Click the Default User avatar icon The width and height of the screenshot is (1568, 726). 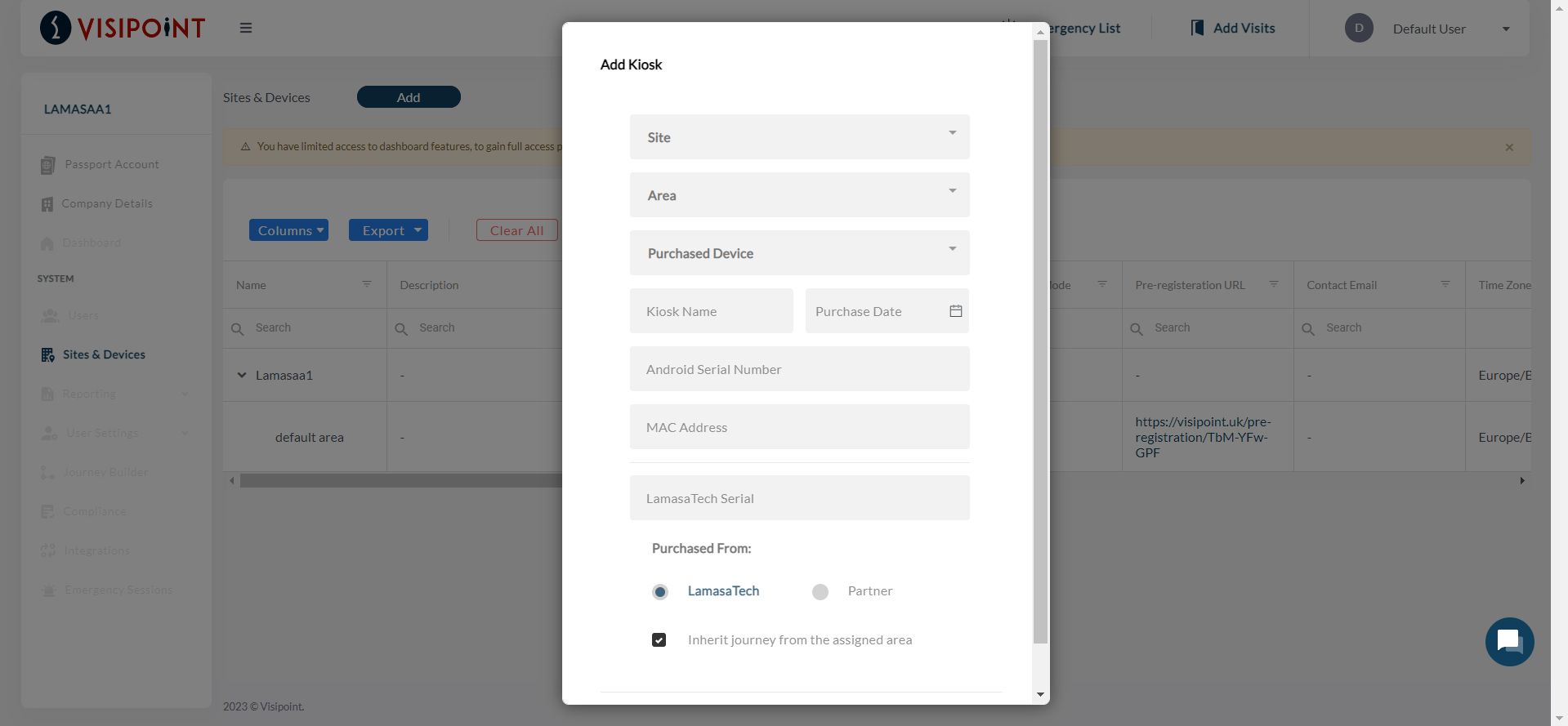pos(1359,29)
